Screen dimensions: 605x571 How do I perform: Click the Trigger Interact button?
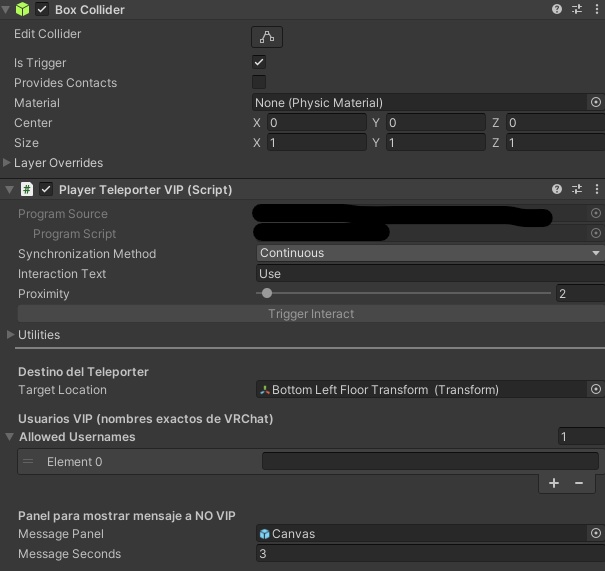(x=311, y=314)
